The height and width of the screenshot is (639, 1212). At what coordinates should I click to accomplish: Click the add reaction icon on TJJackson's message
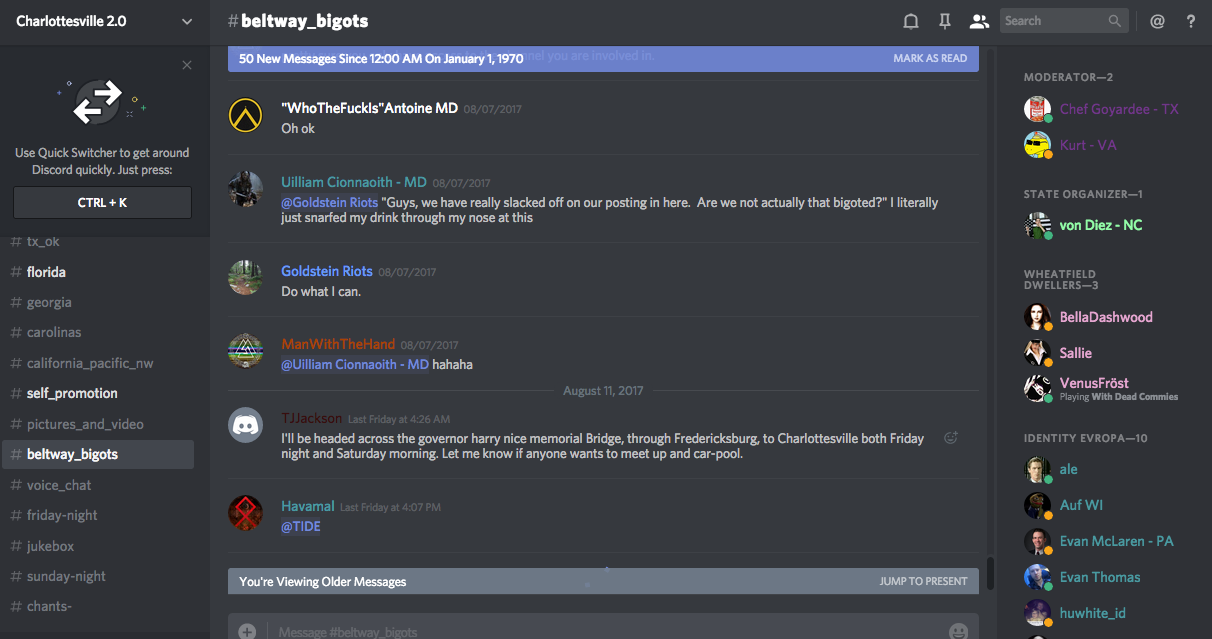(951, 438)
